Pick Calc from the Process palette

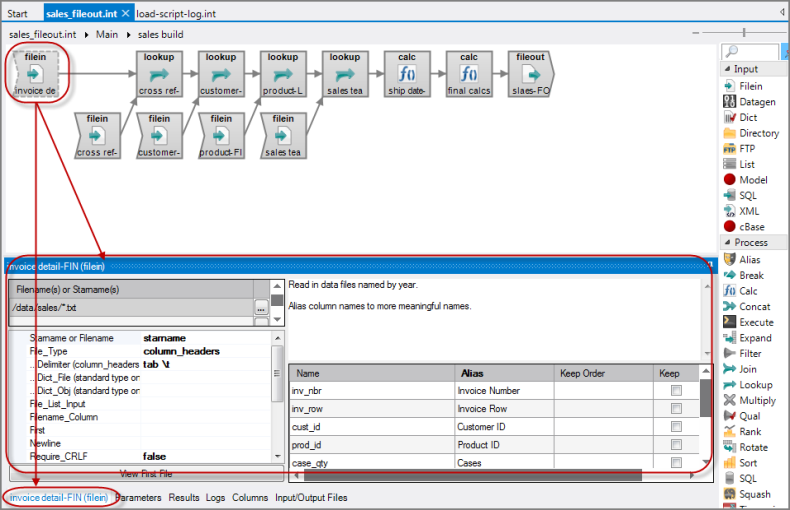[741, 291]
